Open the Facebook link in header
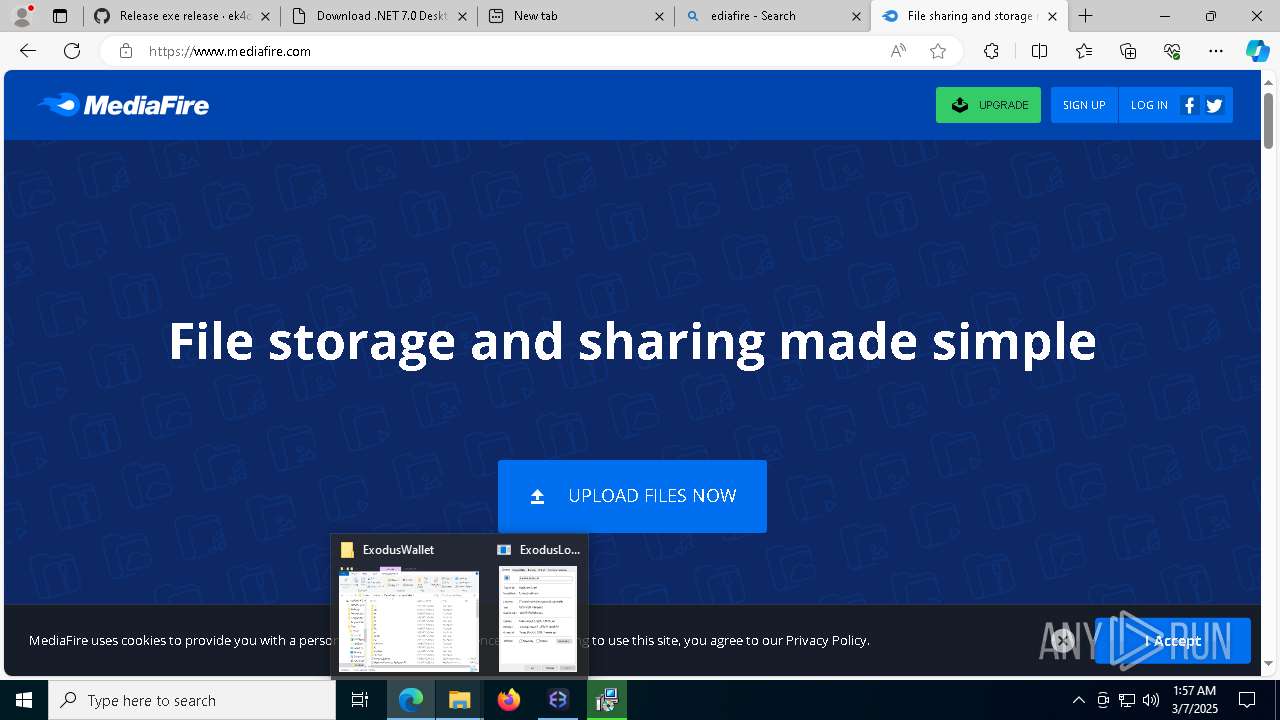 1189,105
